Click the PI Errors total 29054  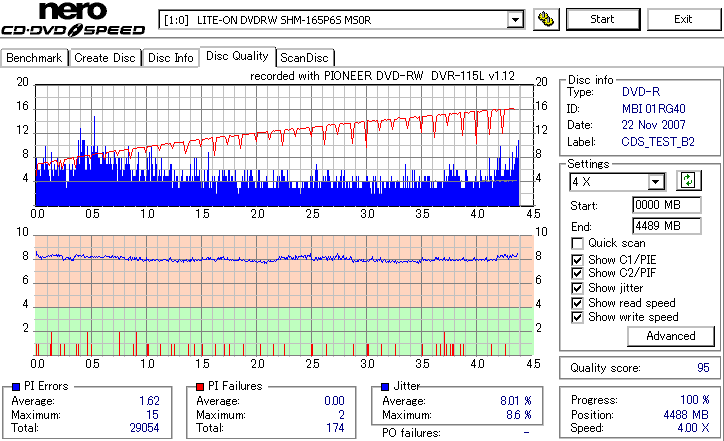coord(144,428)
